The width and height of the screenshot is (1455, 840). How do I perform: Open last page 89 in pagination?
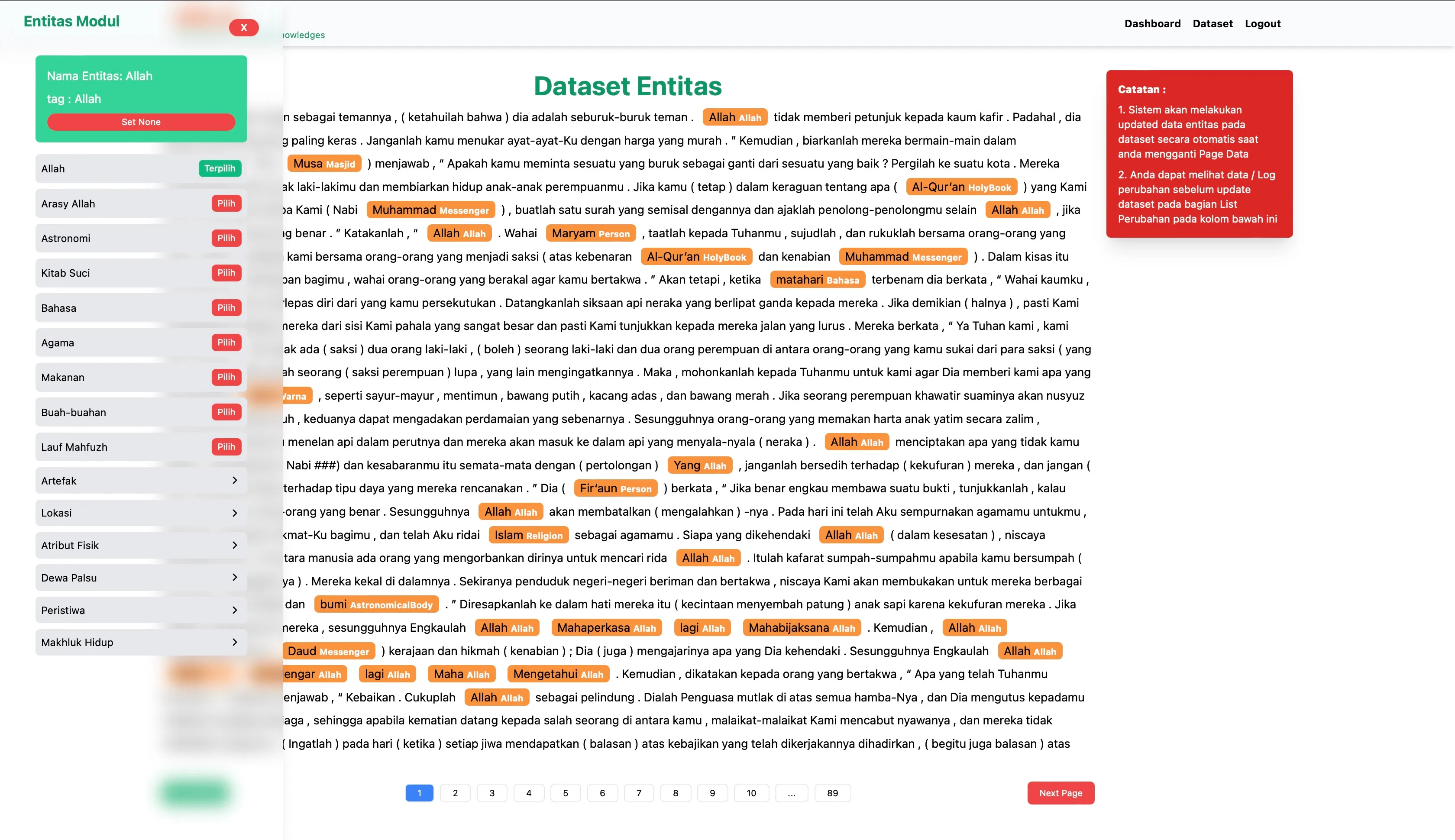(x=832, y=793)
